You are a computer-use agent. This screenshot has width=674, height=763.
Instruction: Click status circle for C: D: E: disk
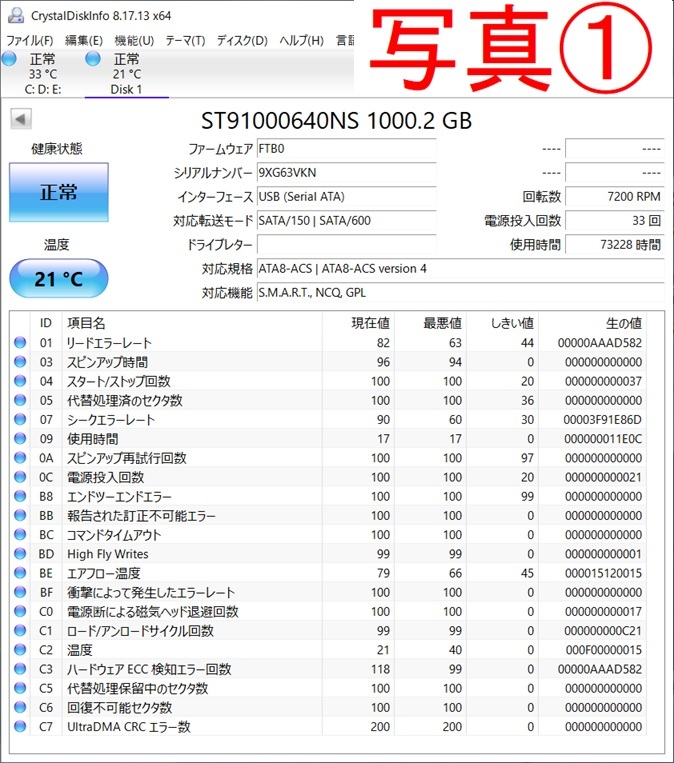[9, 59]
